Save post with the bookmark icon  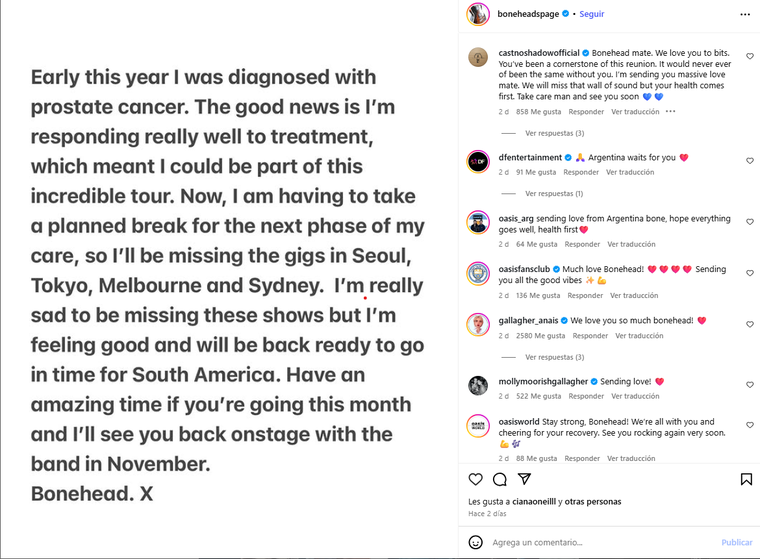[x=746, y=479]
